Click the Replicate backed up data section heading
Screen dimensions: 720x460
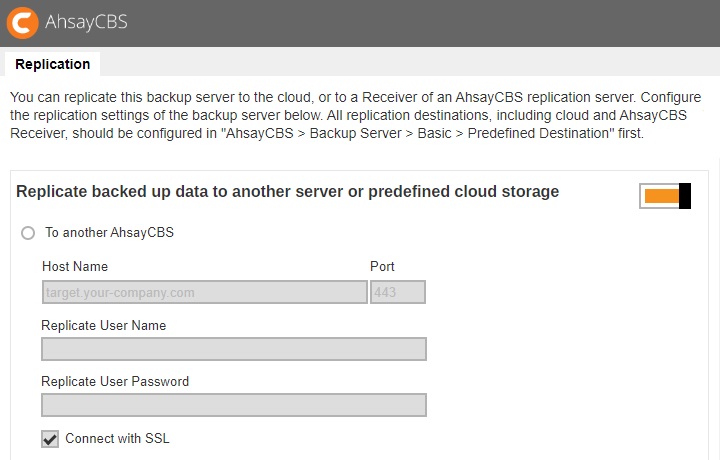tap(287, 191)
